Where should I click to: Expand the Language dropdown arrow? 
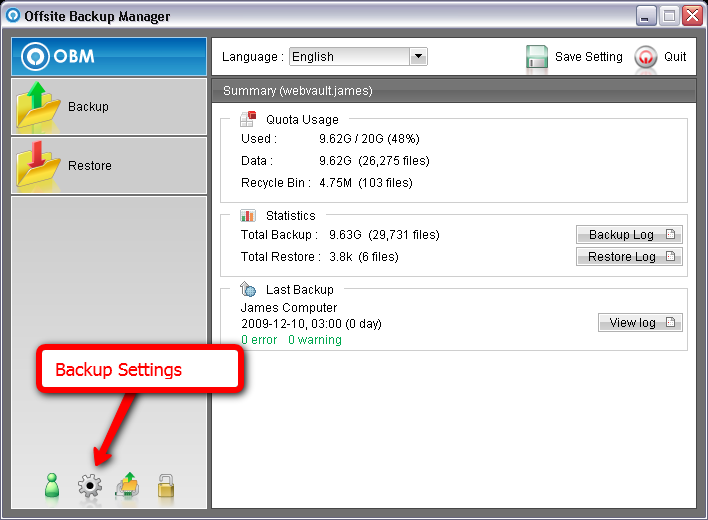coord(418,57)
